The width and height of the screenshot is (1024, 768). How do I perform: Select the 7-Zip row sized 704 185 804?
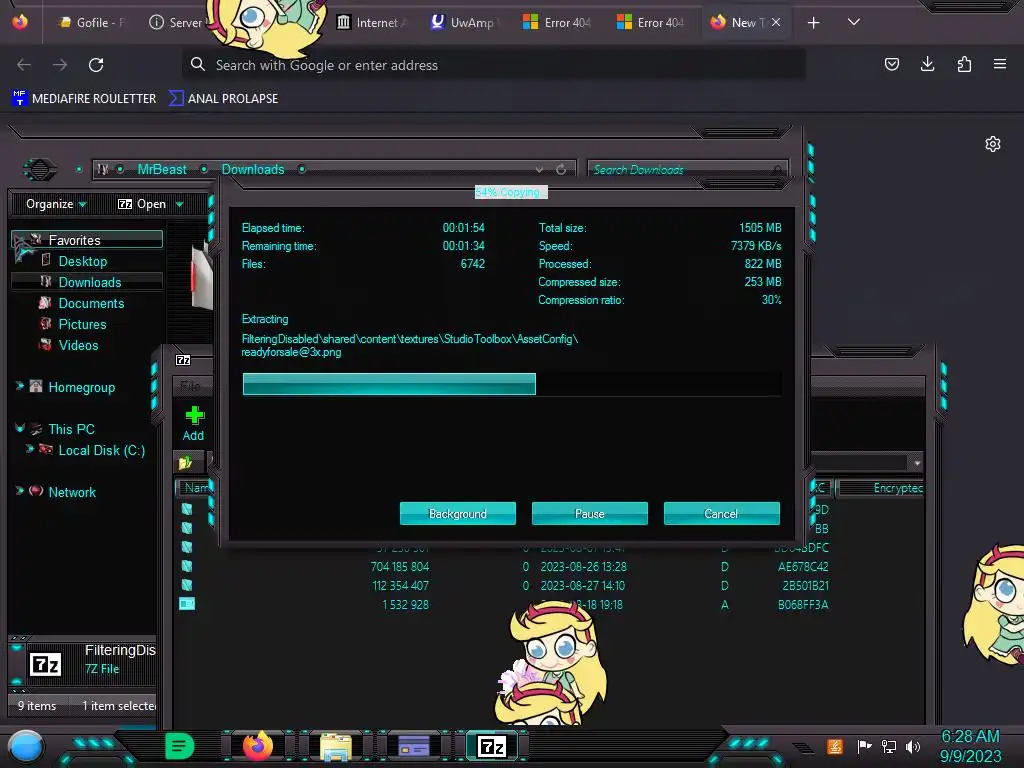[504, 566]
